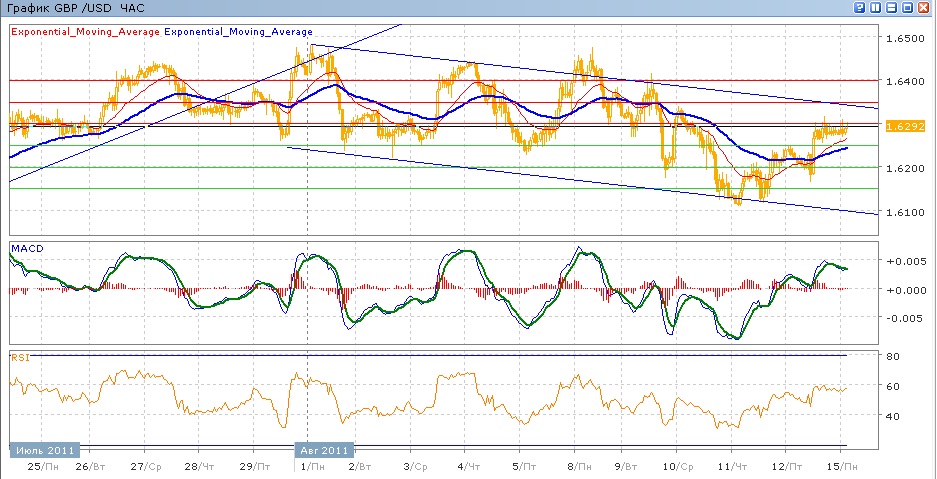The width and height of the screenshot is (937, 479).
Task: Click the Июль 2011 month marker
Action: click(x=40, y=450)
